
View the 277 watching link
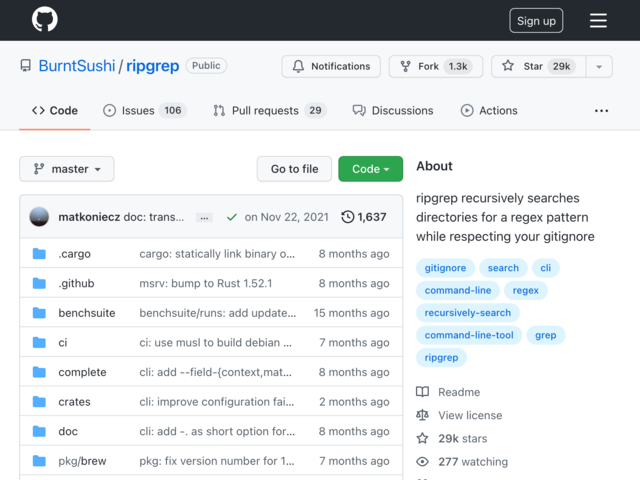462,462
